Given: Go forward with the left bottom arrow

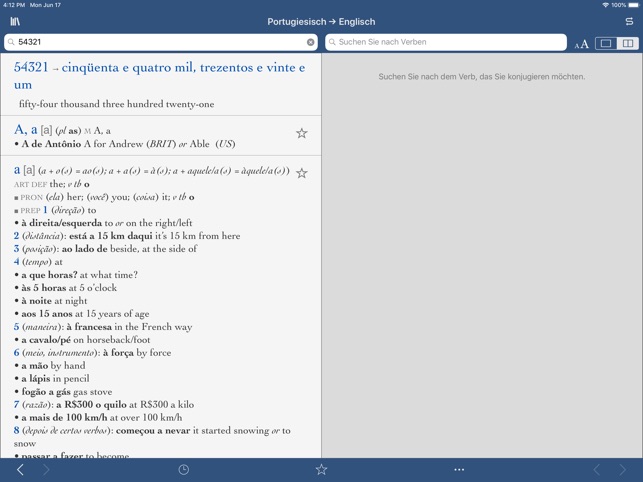Looking at the screenshot, I should pyautogui.click(x=46, y=469).
